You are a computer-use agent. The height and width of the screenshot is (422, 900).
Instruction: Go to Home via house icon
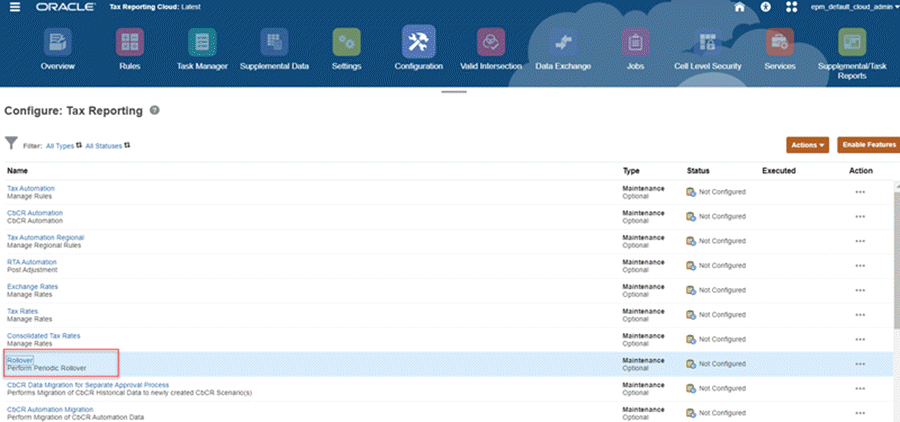[740, 7]
